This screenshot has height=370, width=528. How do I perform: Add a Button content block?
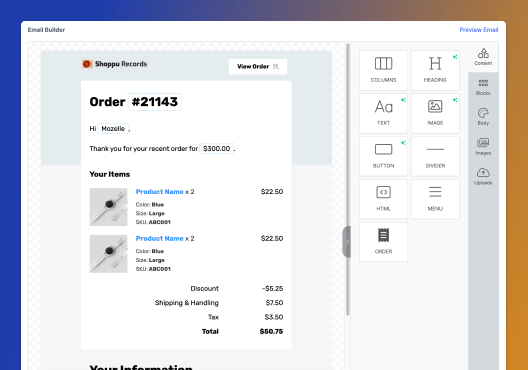[383, 156]
